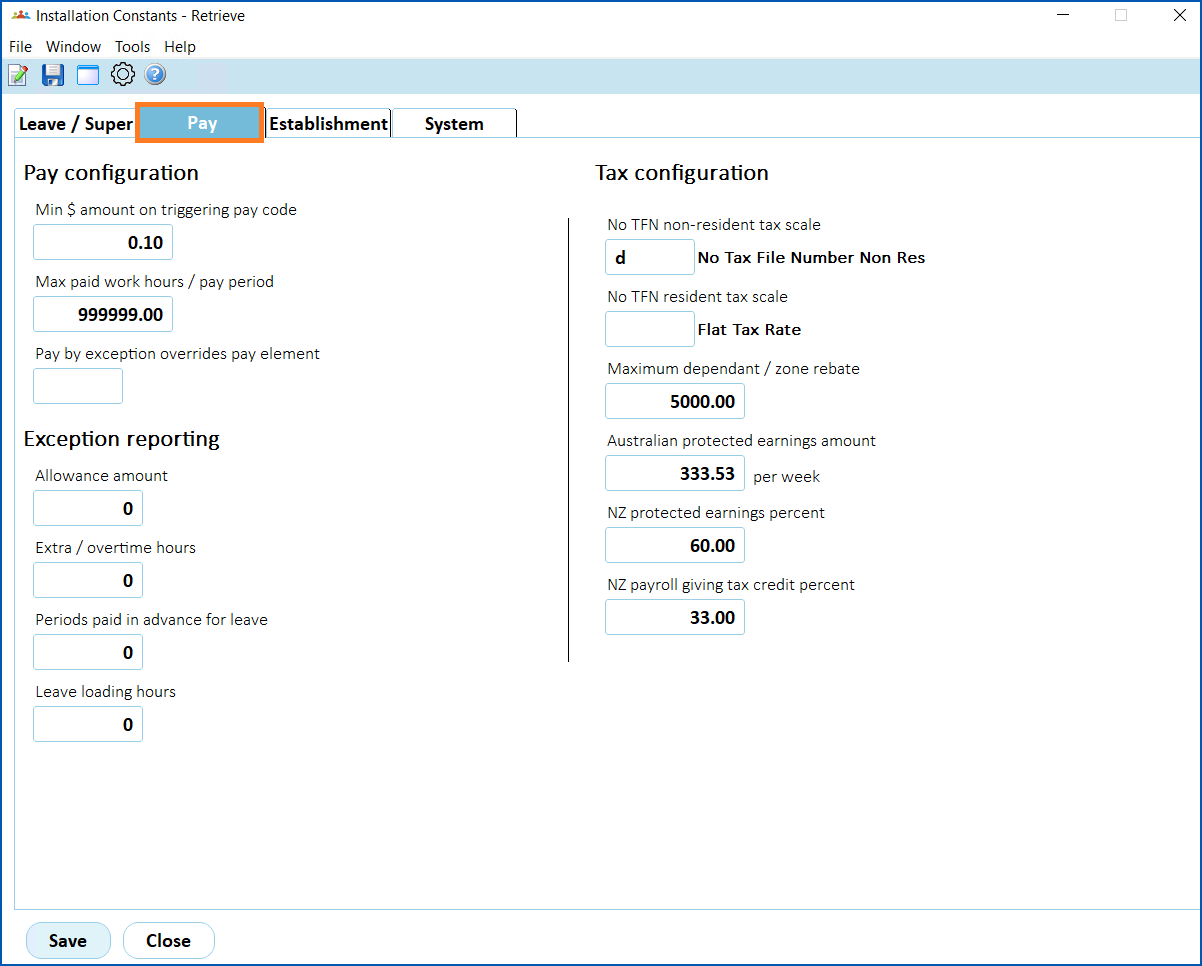
Task: Click the edit notepad pencil toolbar icon
Action: pyautogui.click(x=18, y=75)
